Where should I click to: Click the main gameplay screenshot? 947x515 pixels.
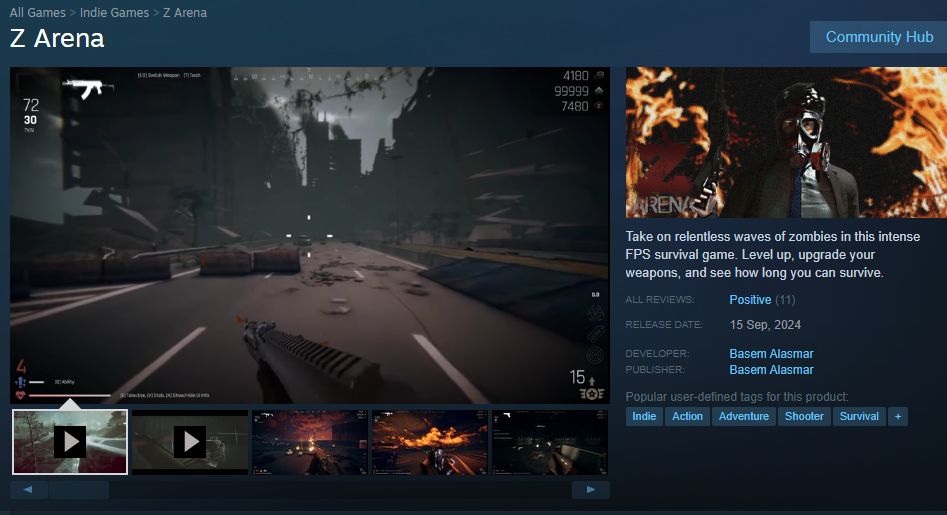point(310,235)
